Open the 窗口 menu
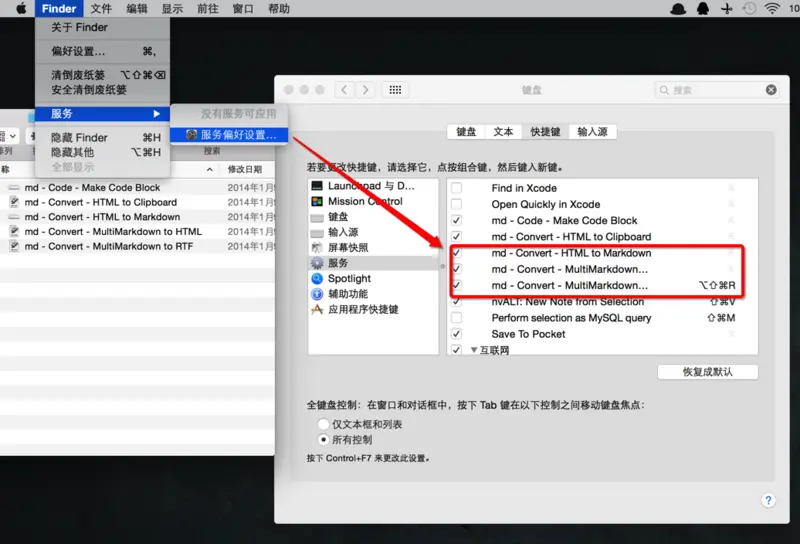 click(243, 9)
